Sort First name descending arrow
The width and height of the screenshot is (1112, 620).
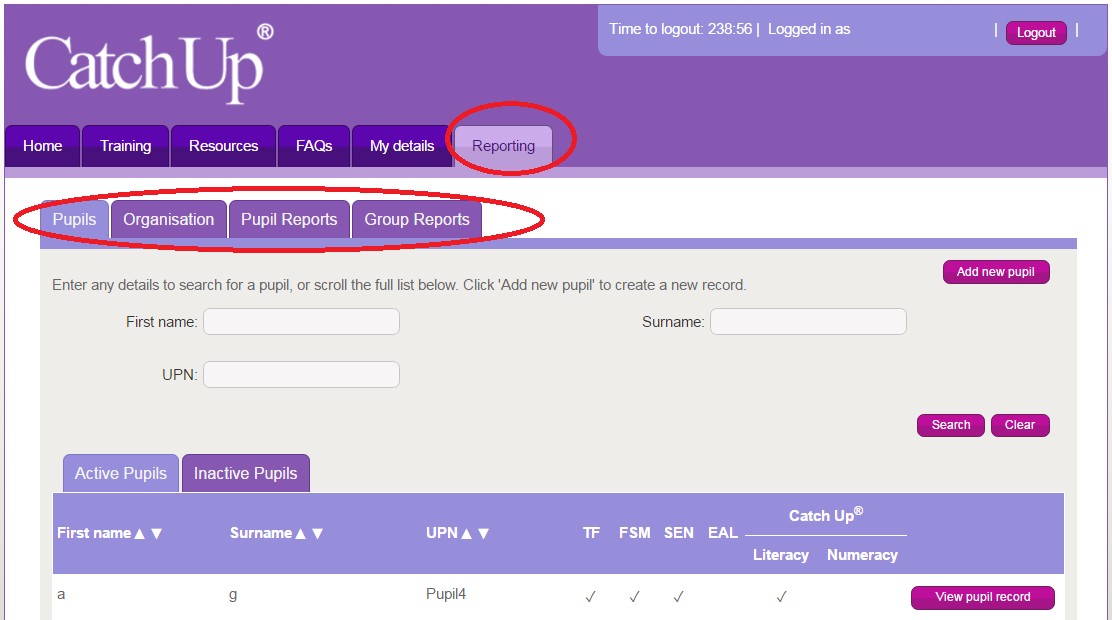coord(157,533)
